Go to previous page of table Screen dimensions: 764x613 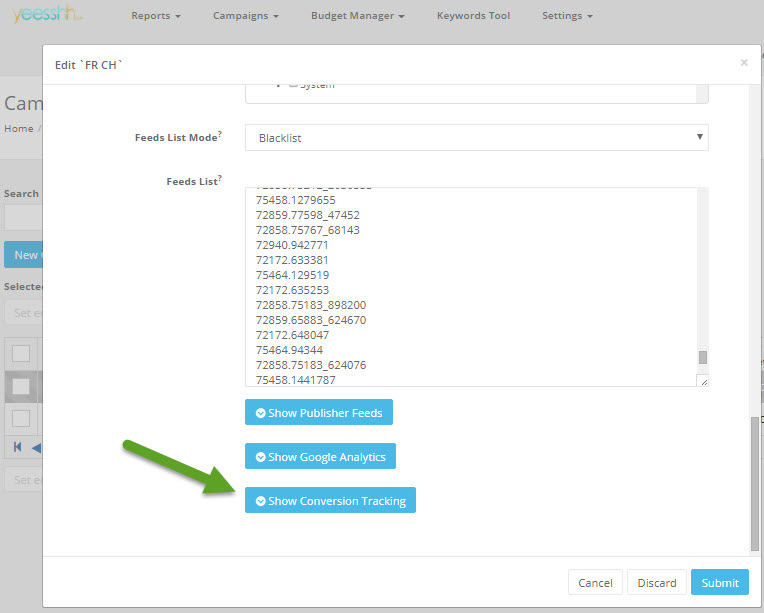coord(37,447)
